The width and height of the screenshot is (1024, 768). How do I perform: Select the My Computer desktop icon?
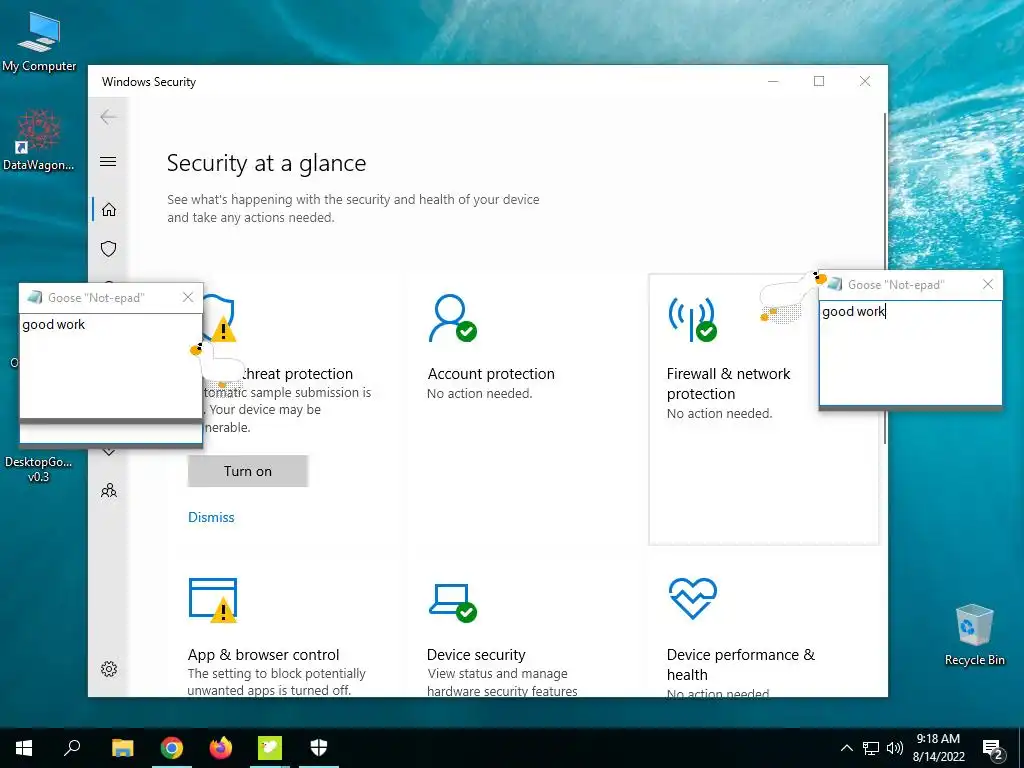point(39,40)
